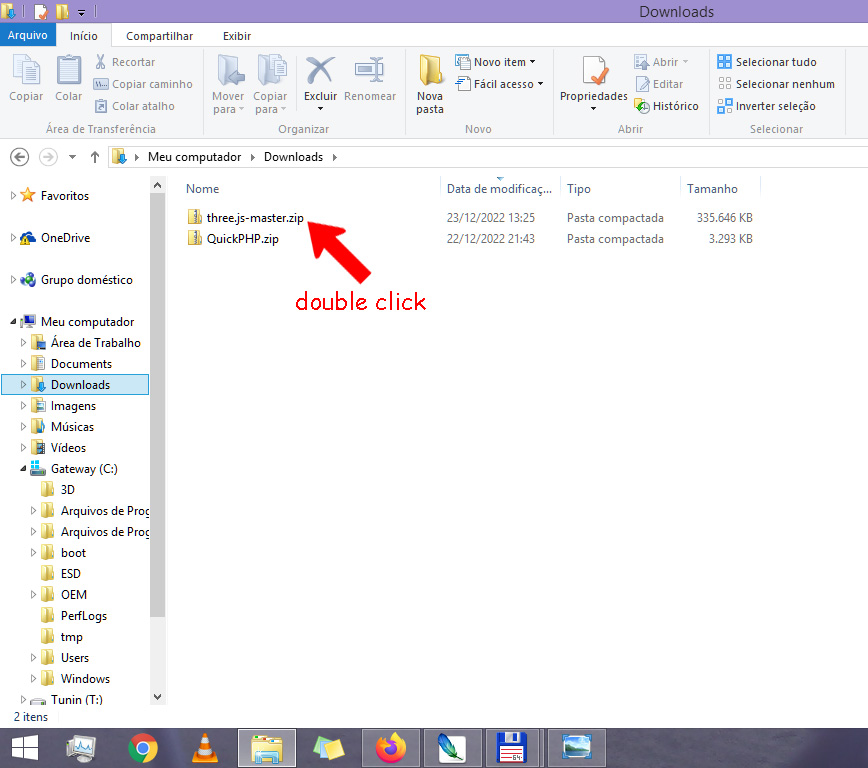Open the Fácil acesso dropdown

pos(499,84)
